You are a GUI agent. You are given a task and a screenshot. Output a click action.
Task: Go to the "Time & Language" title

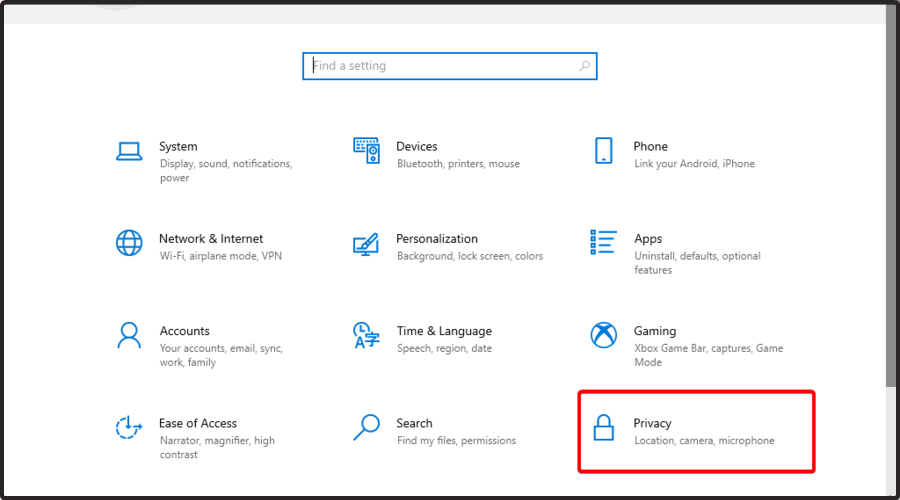[444, 331]
